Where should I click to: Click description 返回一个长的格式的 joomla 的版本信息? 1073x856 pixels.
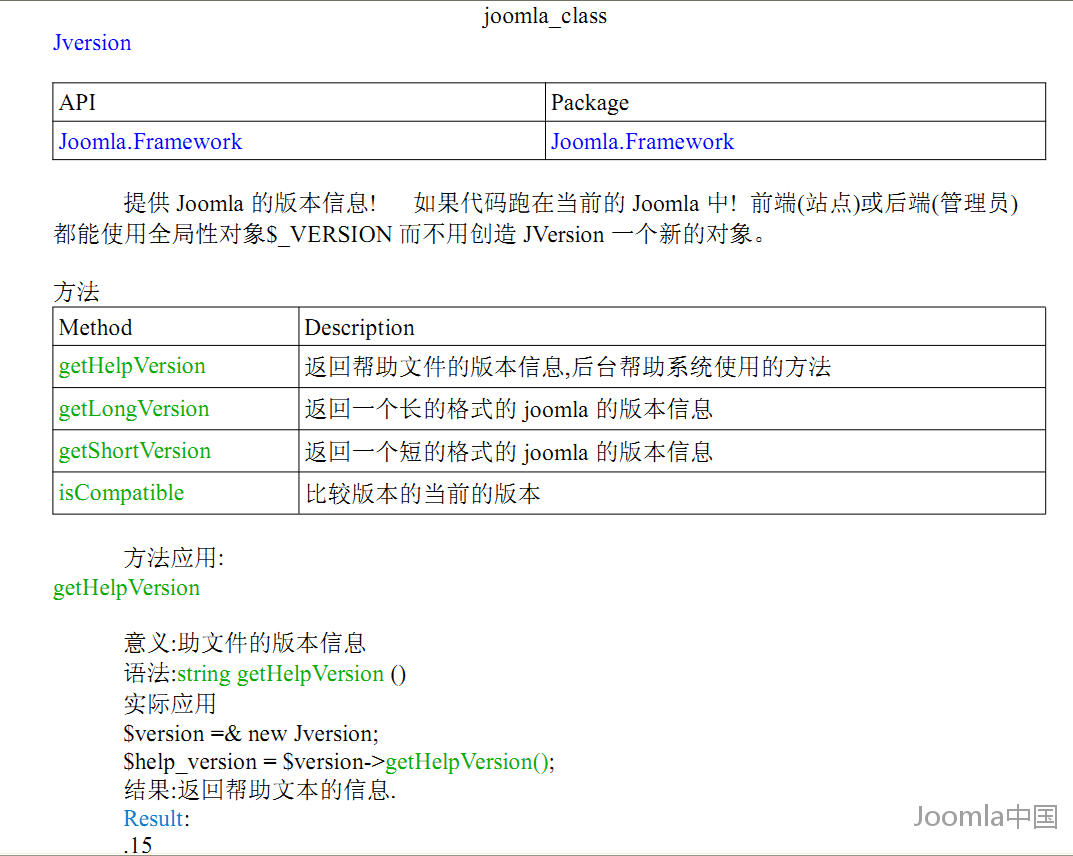(508, 410)
